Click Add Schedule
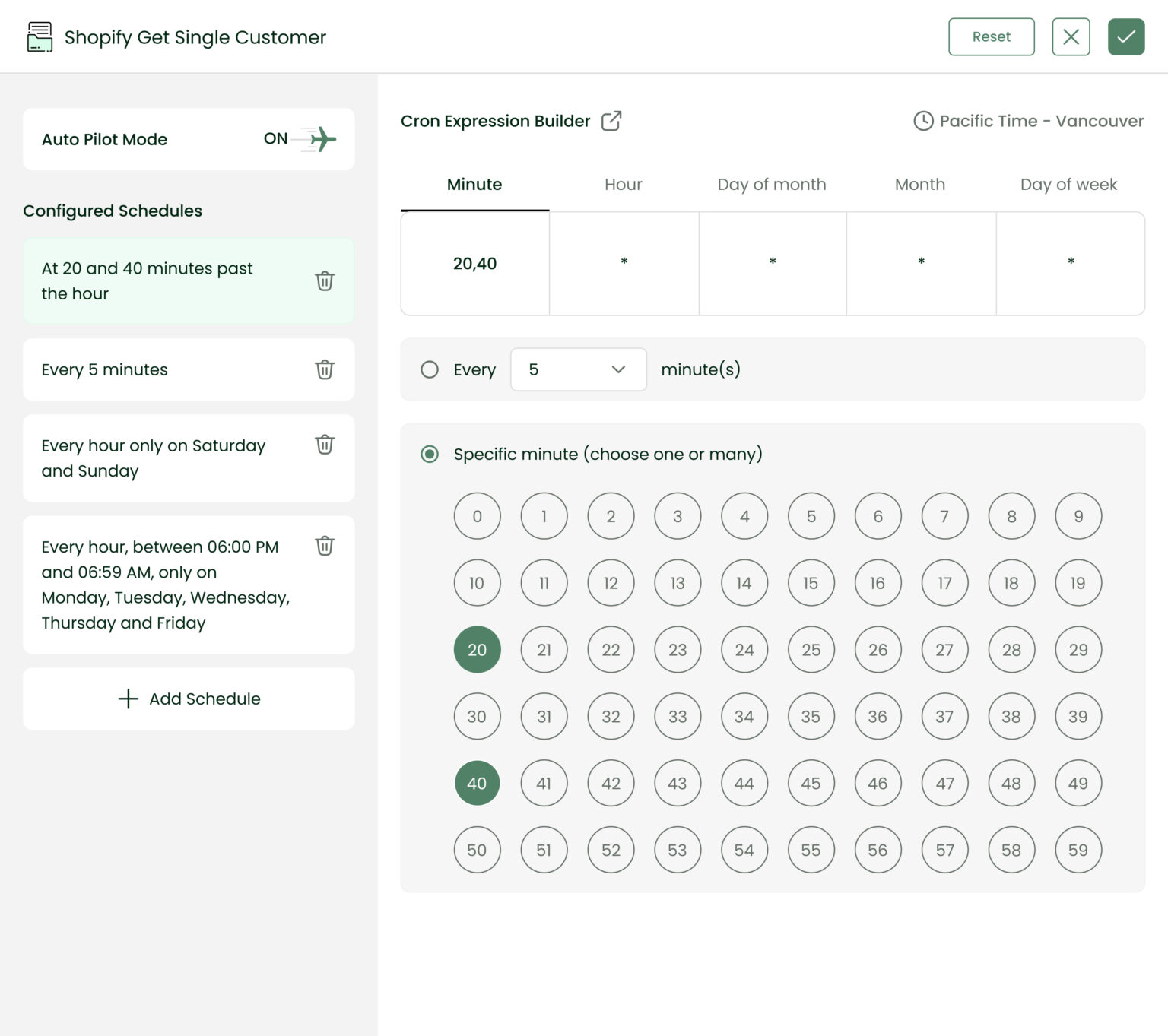 (188, 699)
